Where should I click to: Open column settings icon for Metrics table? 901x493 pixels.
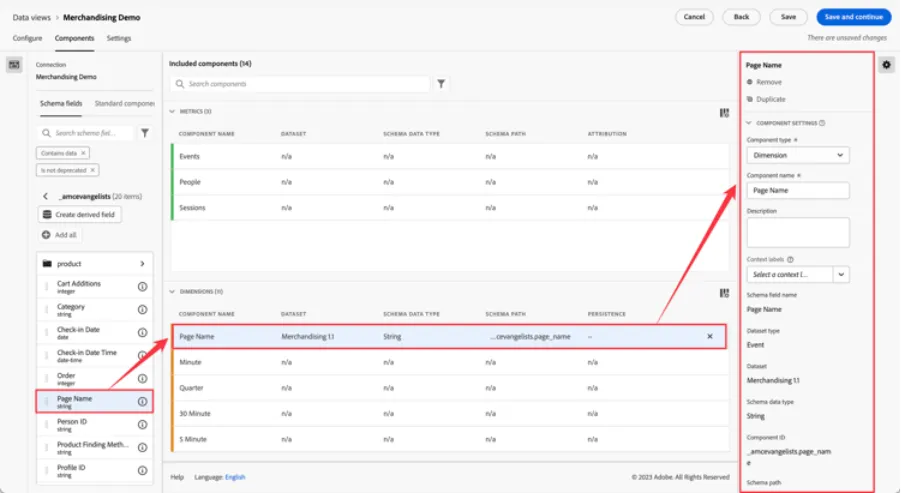coord(724,113)
